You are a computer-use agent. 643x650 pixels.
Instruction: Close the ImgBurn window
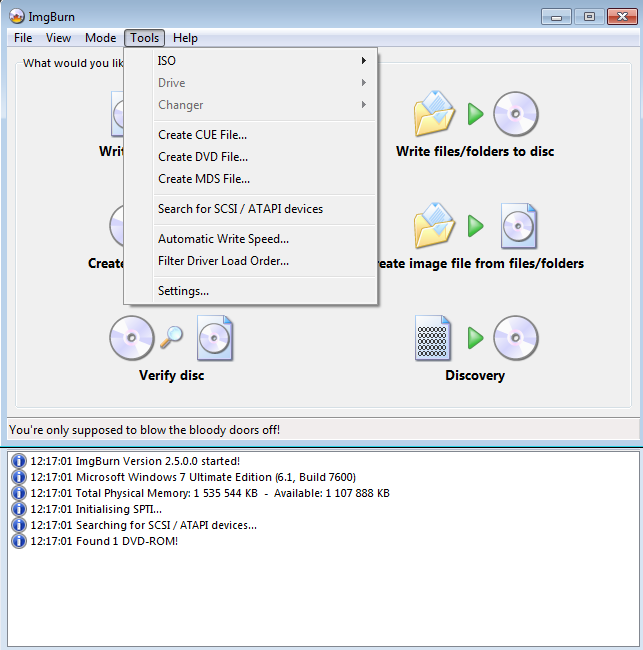coord(622,17)
